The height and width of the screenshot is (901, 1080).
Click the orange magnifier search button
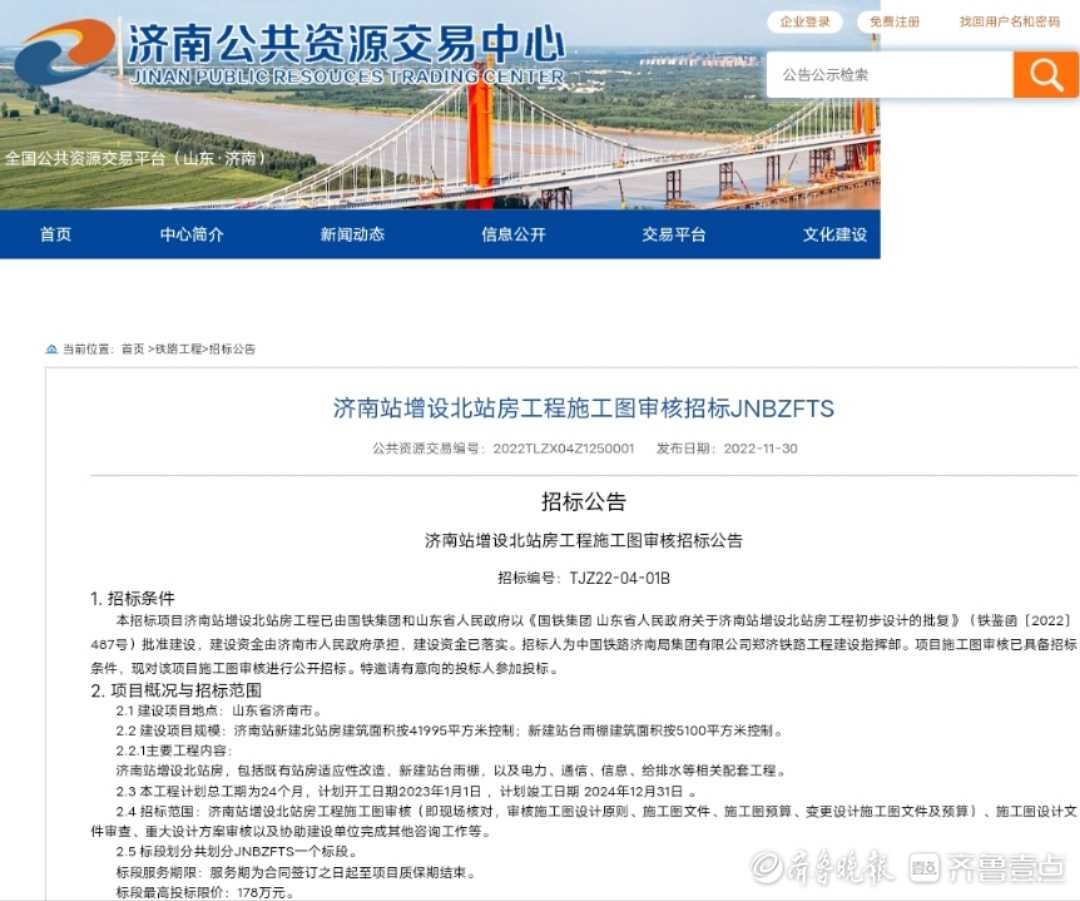point(1045,75)
